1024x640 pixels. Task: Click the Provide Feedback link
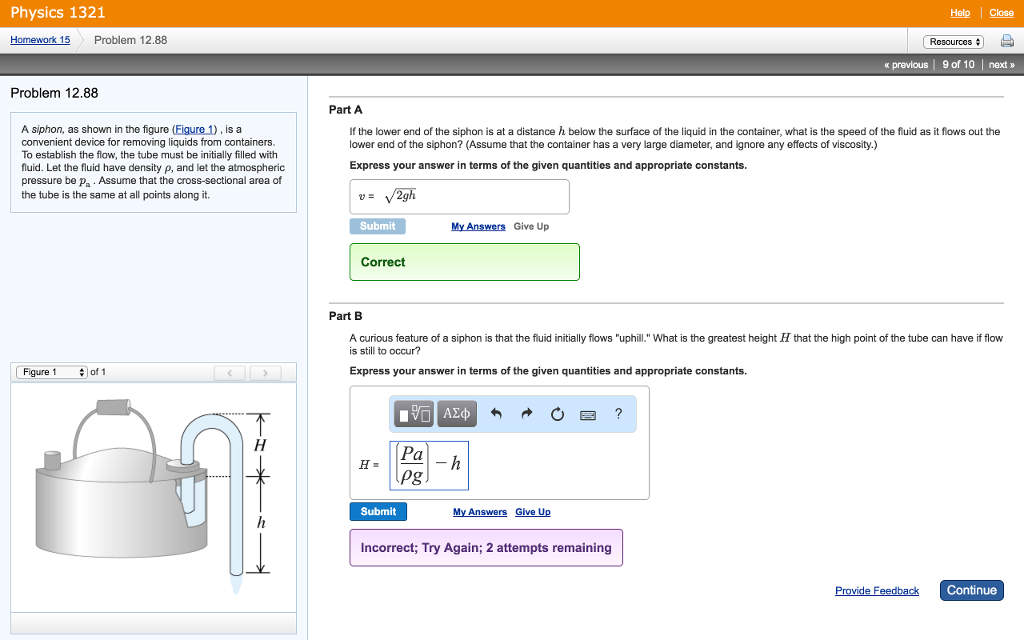877,590
